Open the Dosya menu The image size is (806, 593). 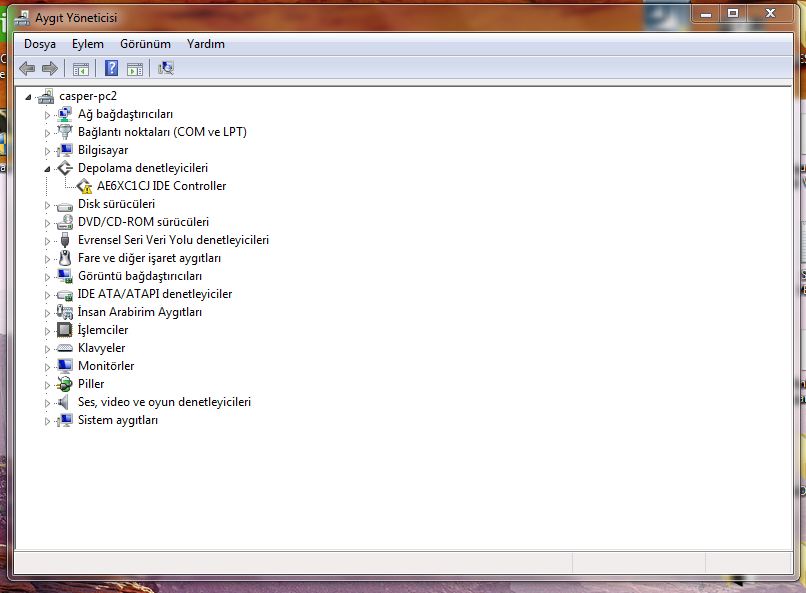[x=40, y=44]
